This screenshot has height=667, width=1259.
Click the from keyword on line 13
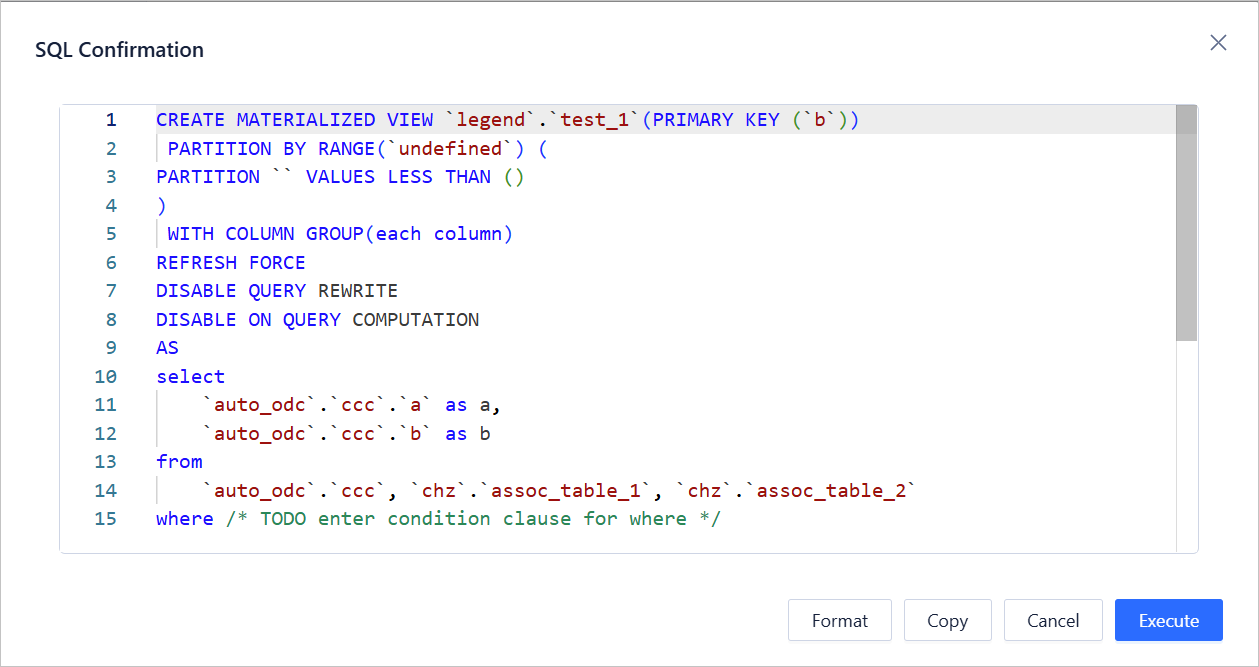click(179, 462)
